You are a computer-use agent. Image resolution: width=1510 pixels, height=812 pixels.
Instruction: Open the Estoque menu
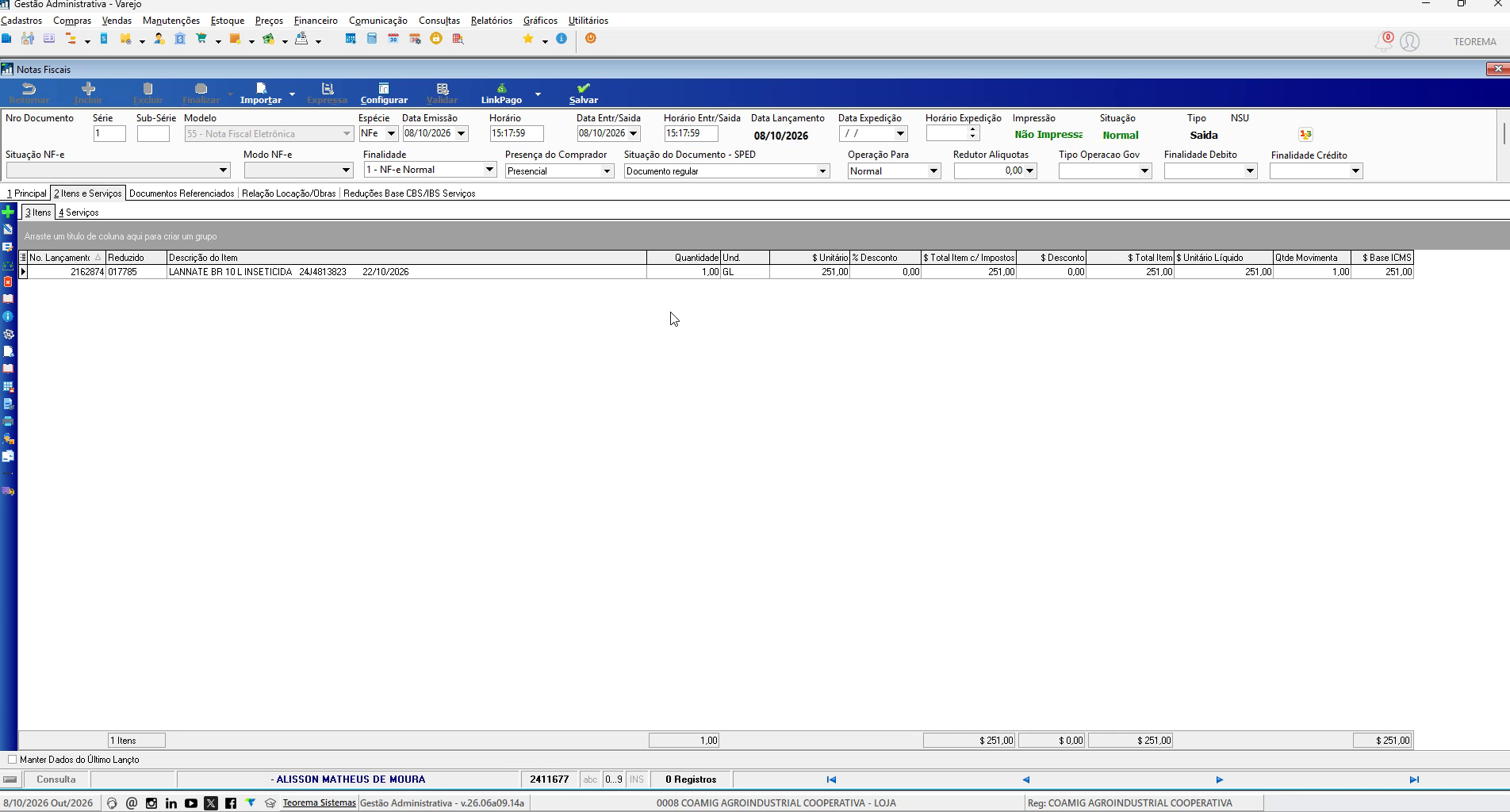tap(228, 21)
